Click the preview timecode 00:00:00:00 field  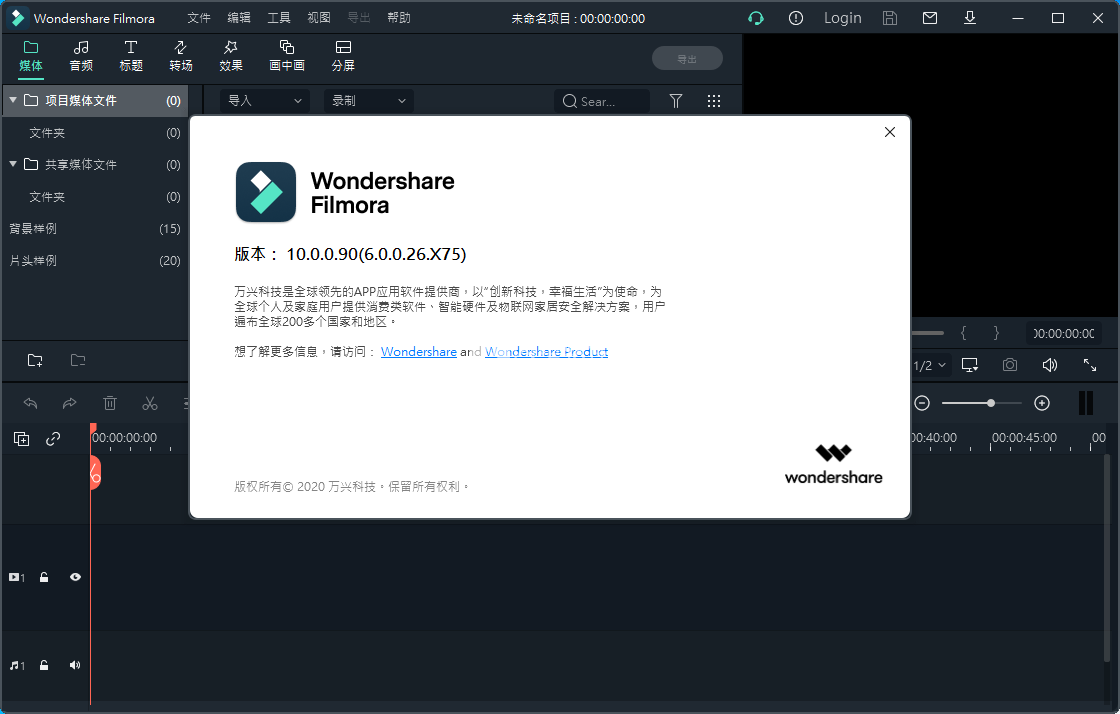(x=1064, y=333)
